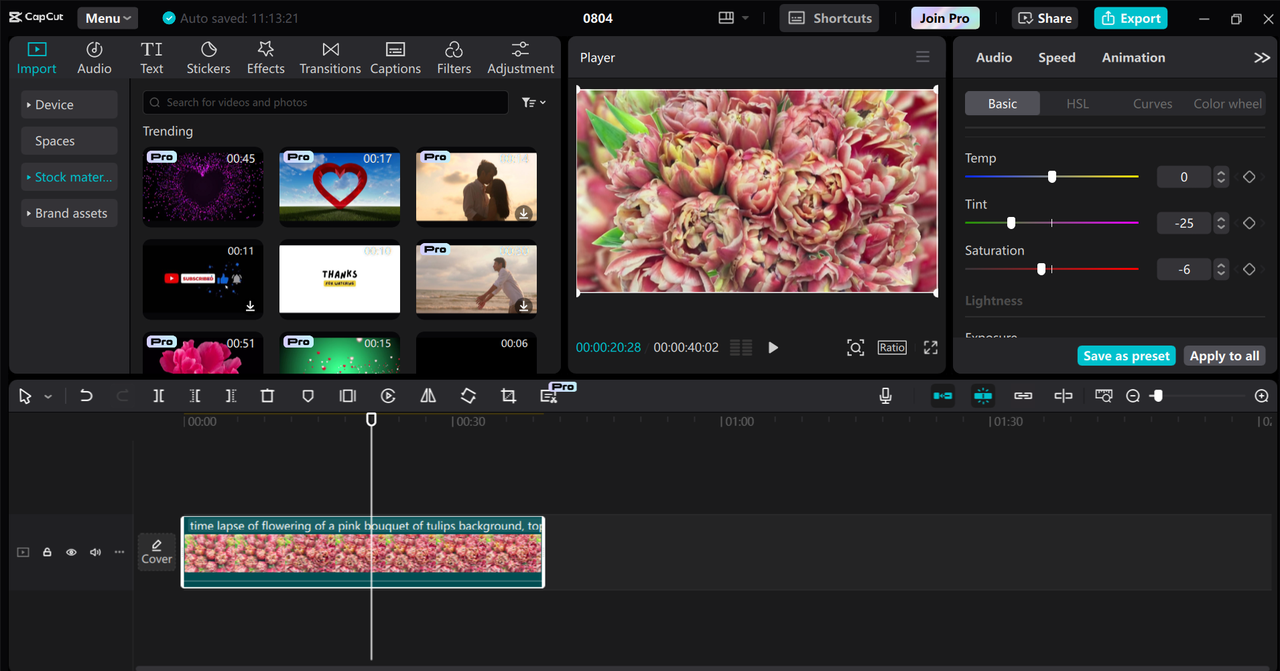Click the zoom out timeline icon
Screen dimensions: 1280x671
(1133, 396)
